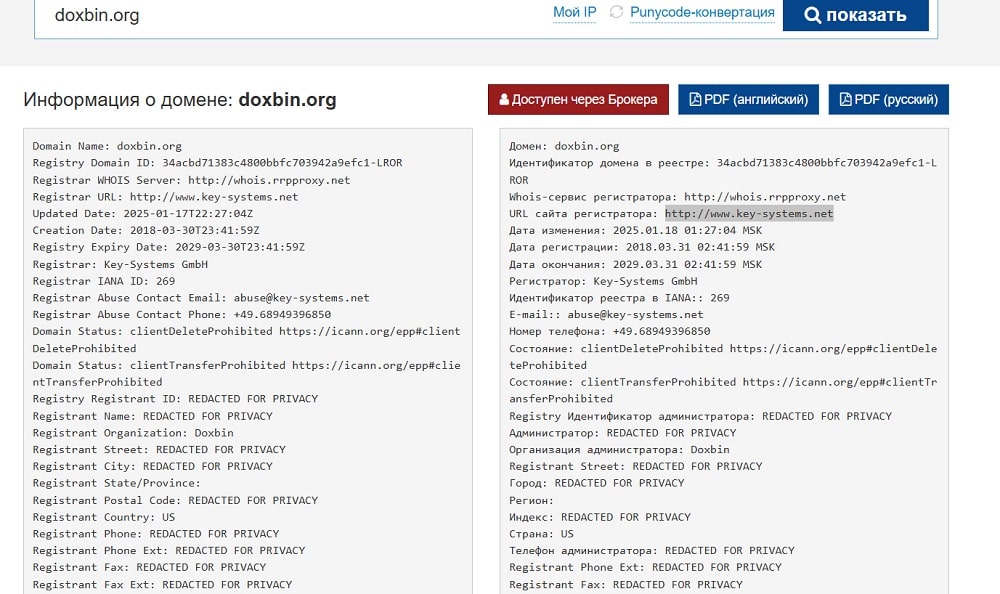This screenshot has height=594, width=1000.
Task: Click E-mail:: abuse@key-systems.net
Action: pos(607,315)
